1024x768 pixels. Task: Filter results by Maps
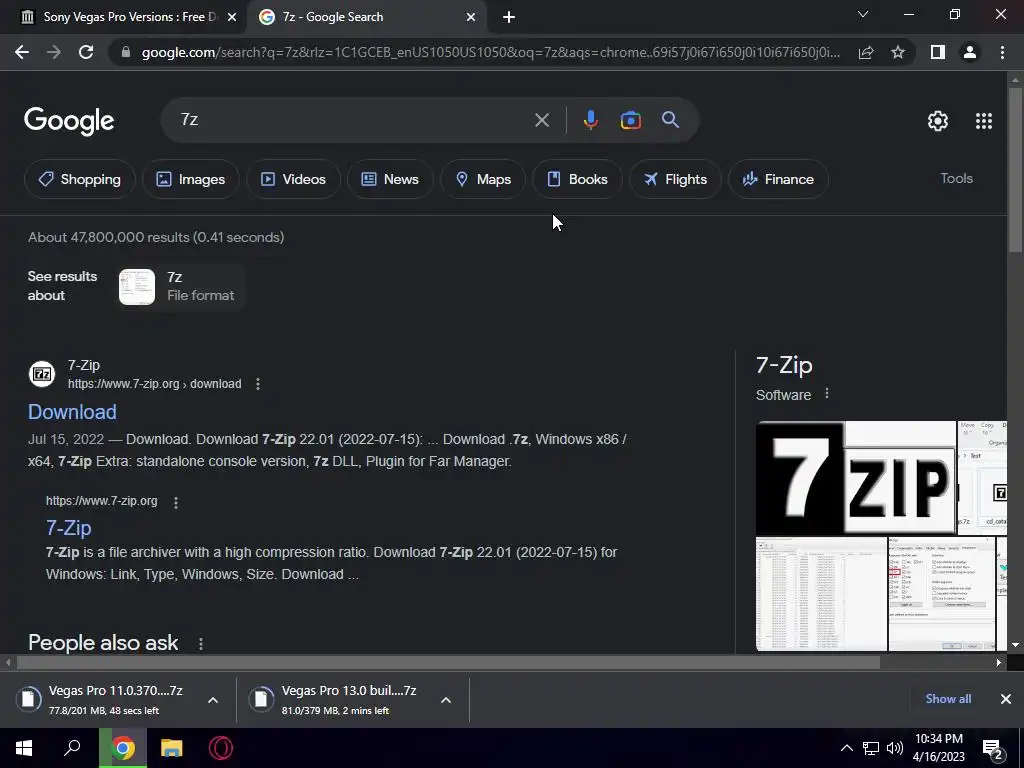pyautogui.click(x=483, y=179)
